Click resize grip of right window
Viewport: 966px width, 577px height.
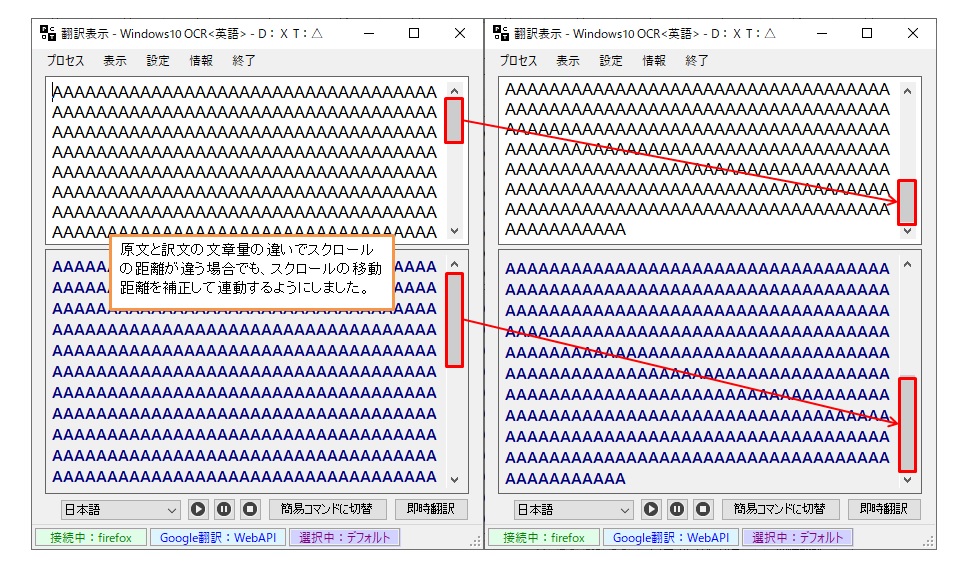click(x=928, y=542)
